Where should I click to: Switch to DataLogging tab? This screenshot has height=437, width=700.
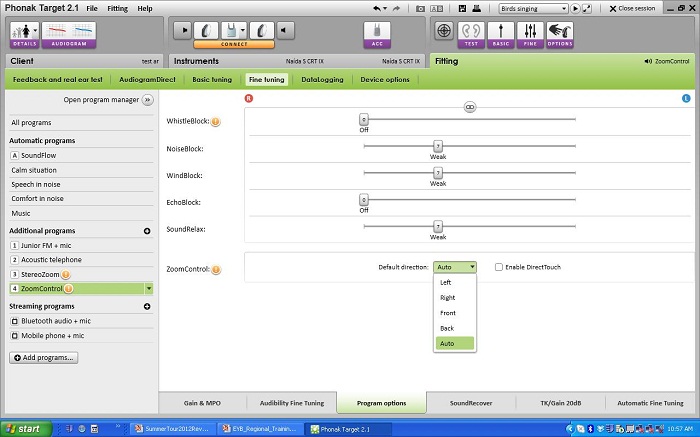322,79
